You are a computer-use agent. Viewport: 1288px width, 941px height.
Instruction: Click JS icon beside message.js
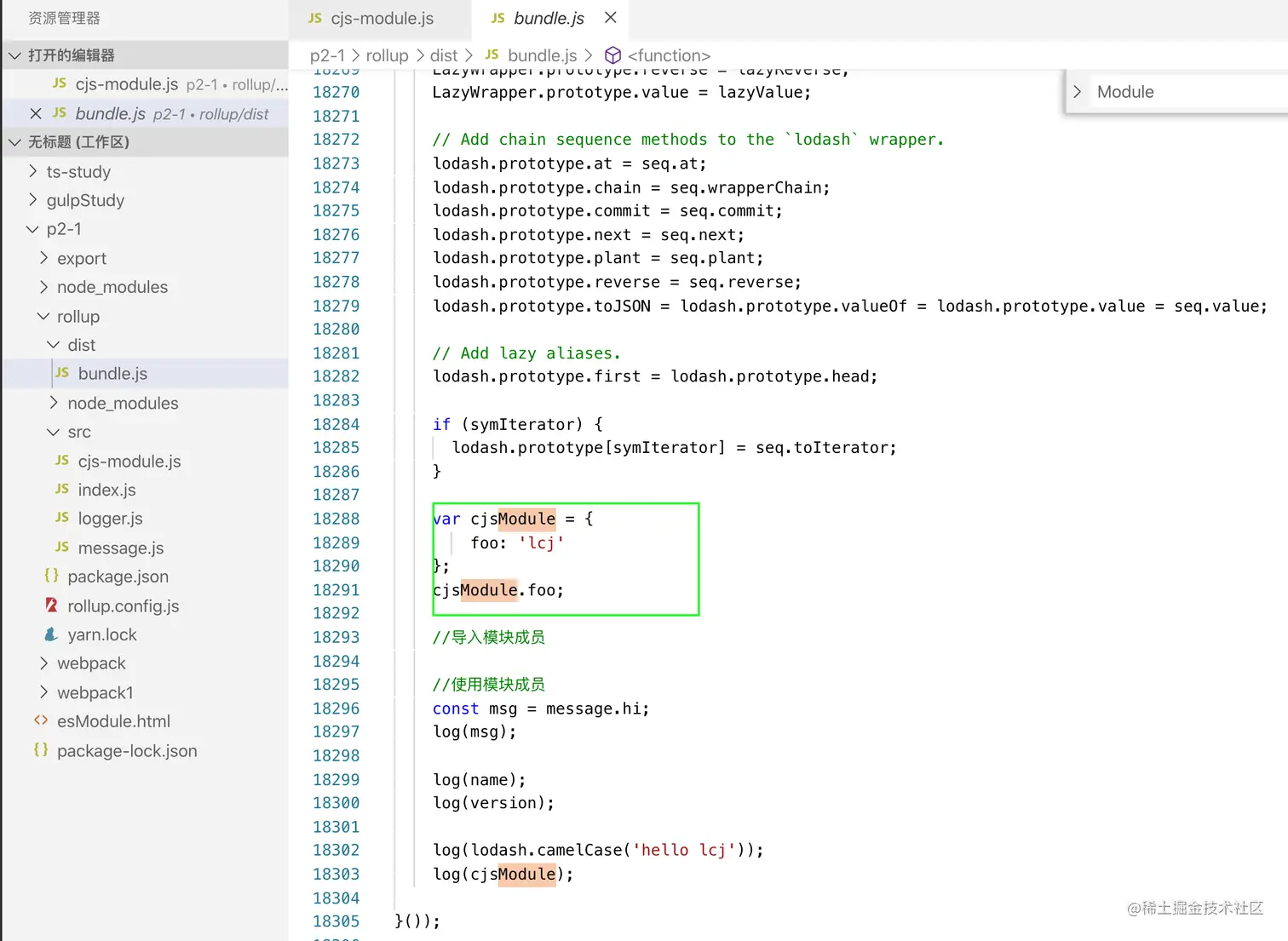tap(62, 547)
